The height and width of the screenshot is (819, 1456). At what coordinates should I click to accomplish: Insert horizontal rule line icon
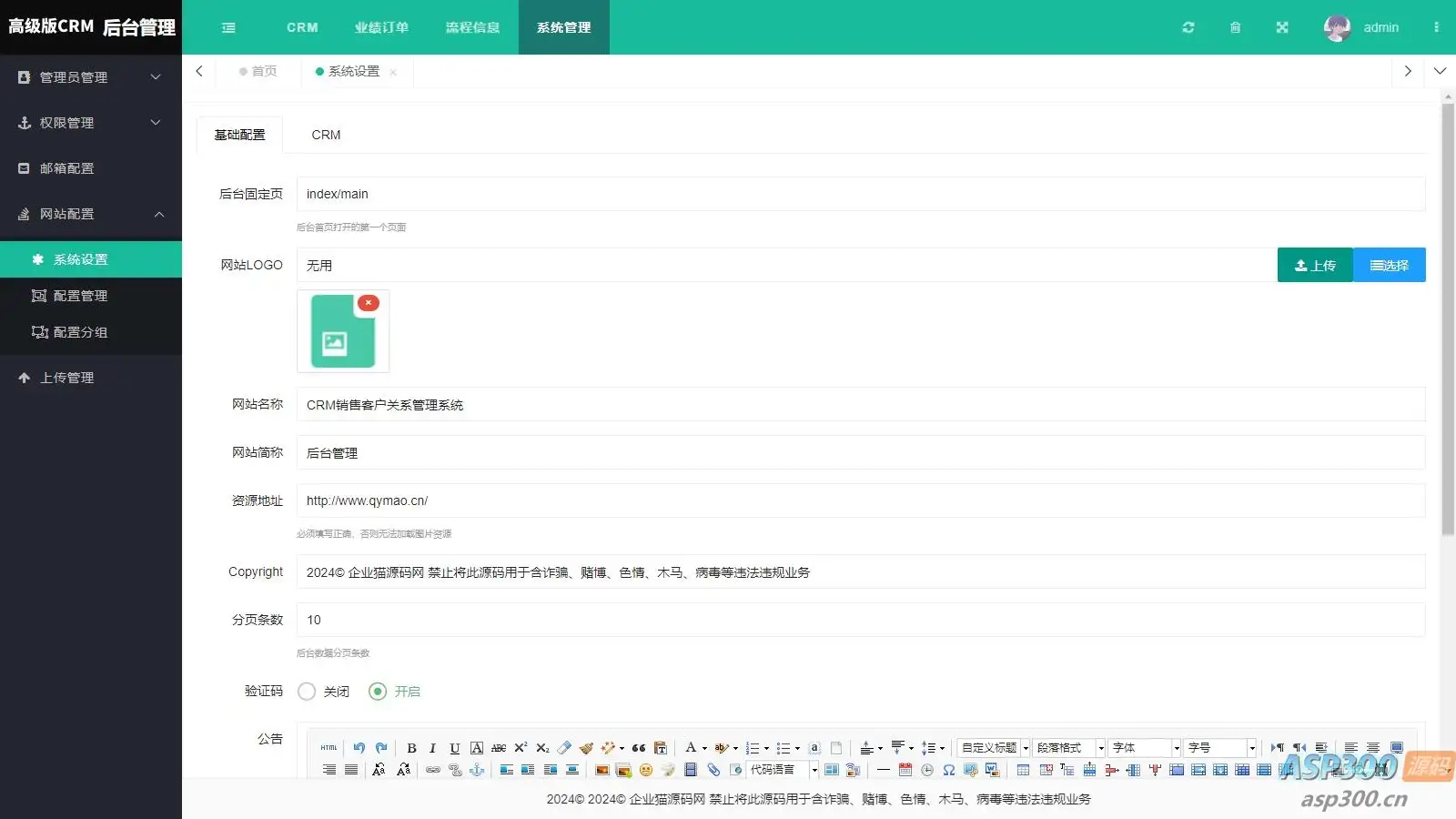tap(884, 770)
